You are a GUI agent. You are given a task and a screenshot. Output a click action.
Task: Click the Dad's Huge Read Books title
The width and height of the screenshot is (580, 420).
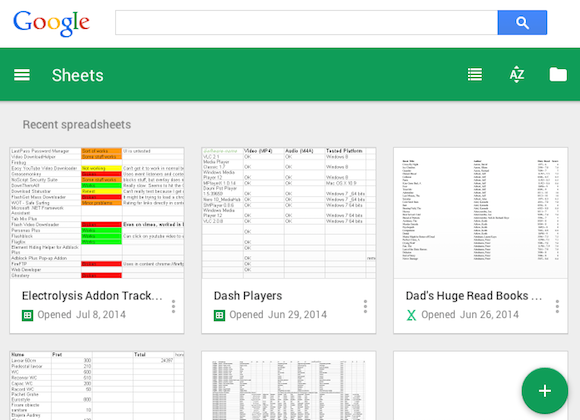pos(474,296)
